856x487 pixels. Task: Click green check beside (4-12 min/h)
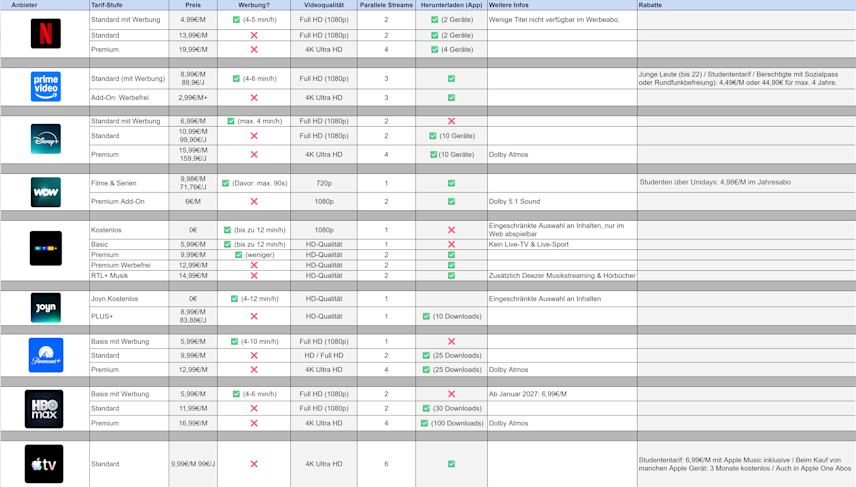tap(234, 299)
